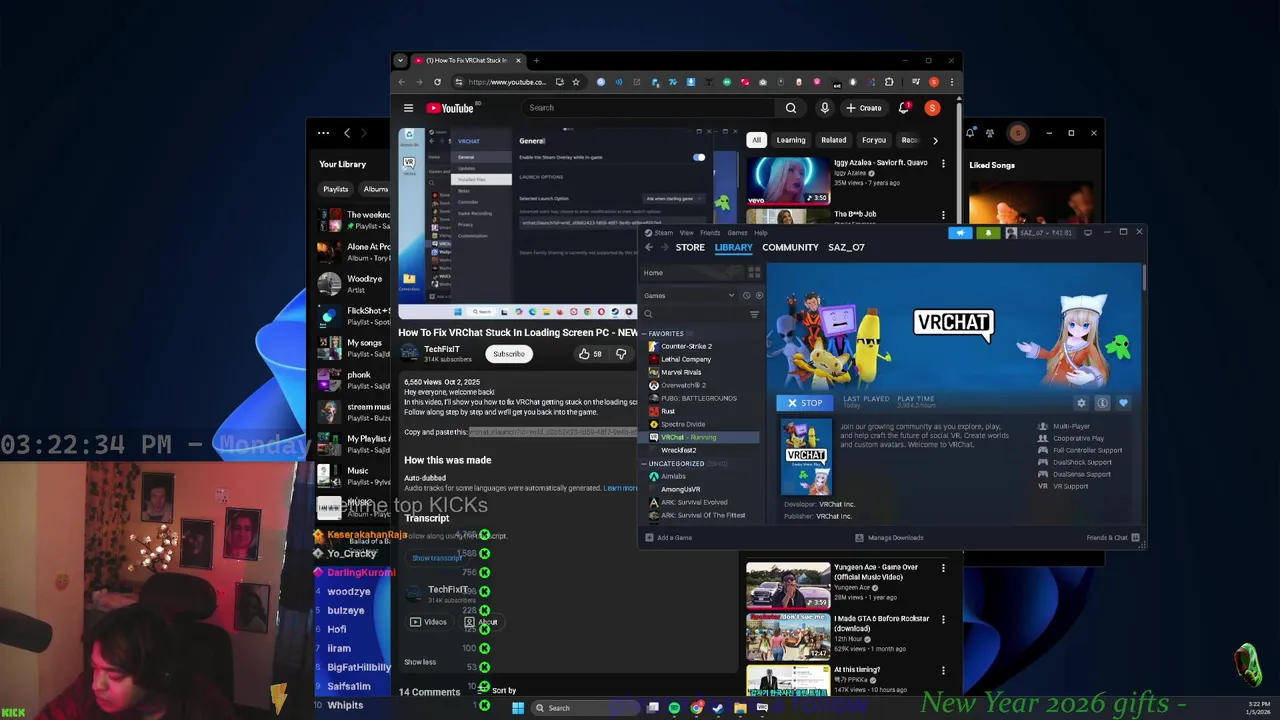Open the Help menu in Steam
Screen dimensions: 1280x720
[761, 233]
